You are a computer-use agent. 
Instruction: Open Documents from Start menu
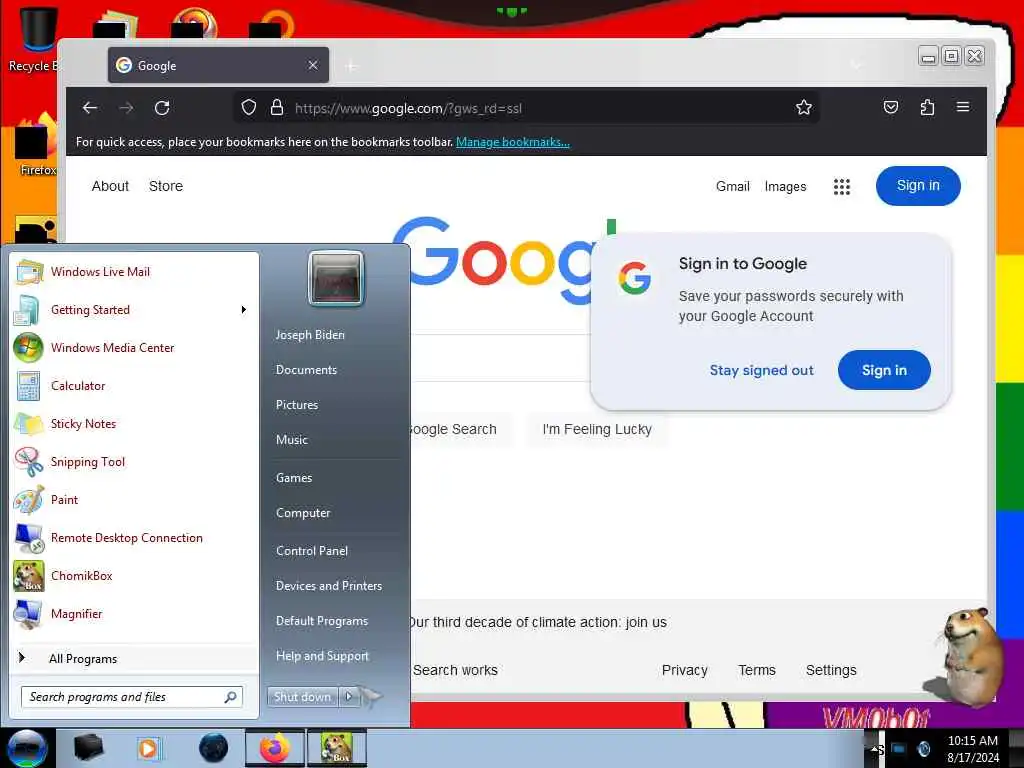click(306, 370)
